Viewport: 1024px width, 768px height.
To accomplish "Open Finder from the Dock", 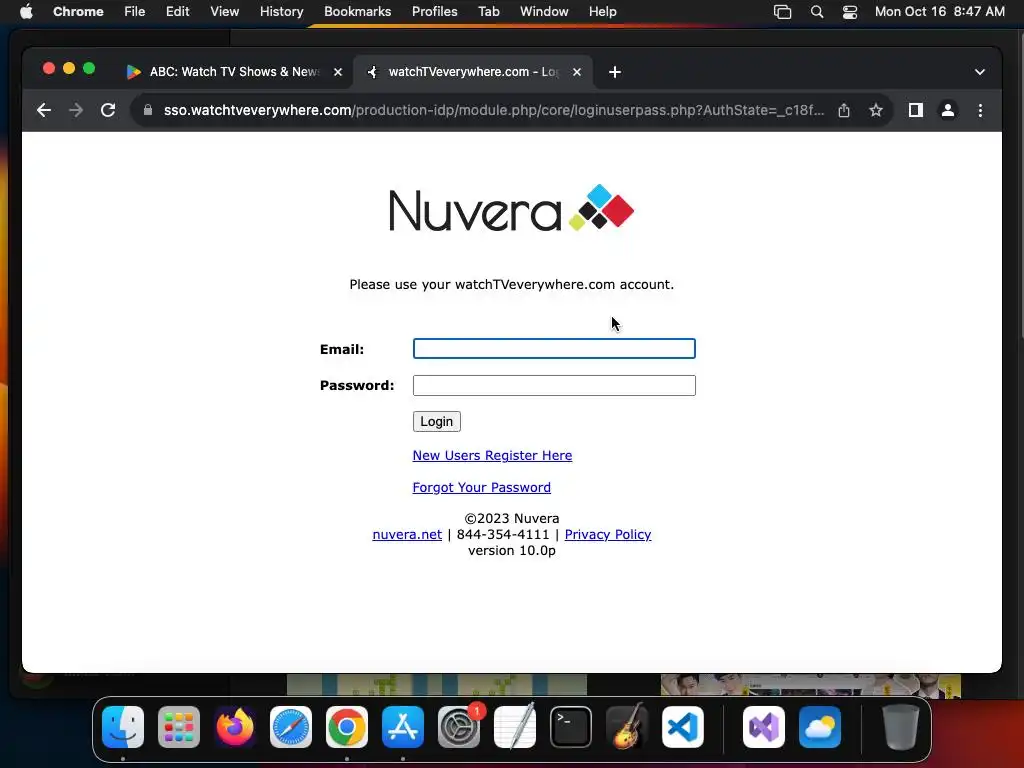I will pyautogui.click(x=123, y=727).
